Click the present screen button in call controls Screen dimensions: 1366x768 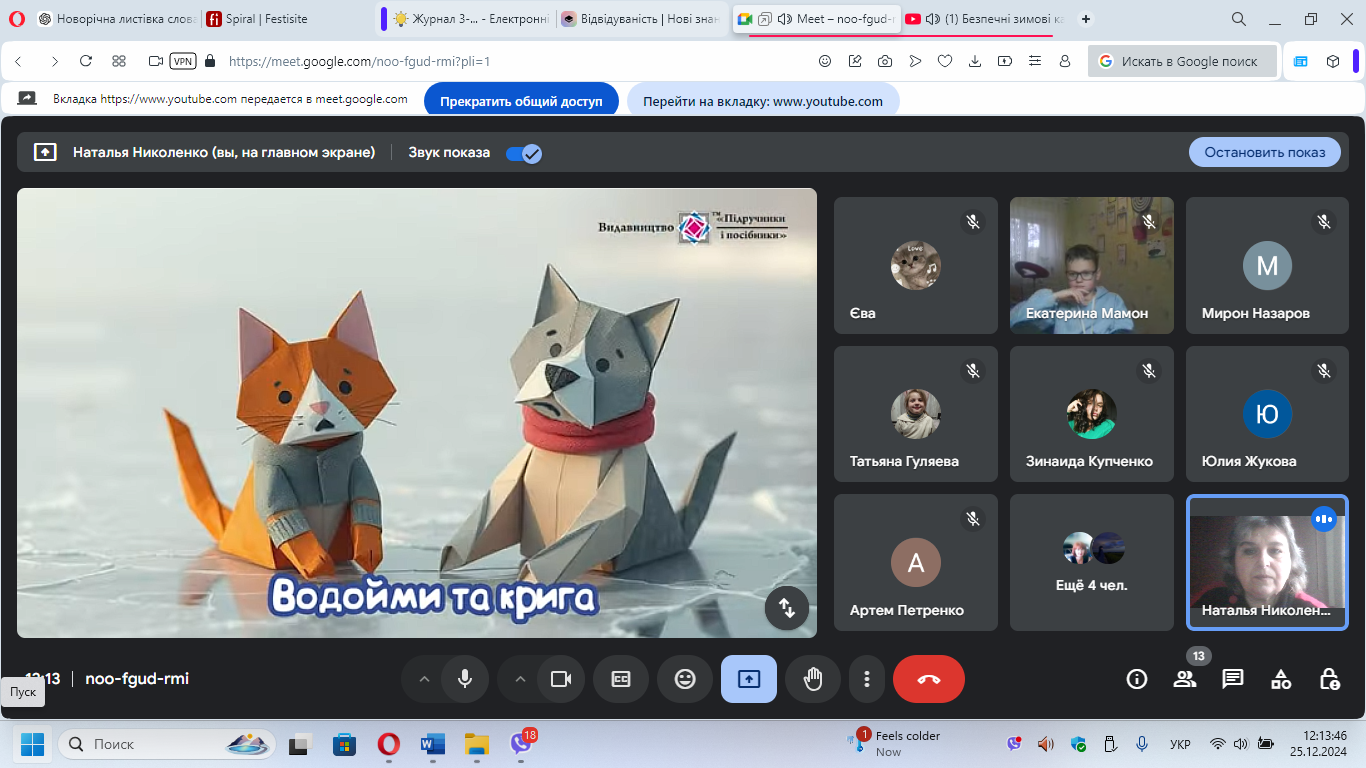[749, 679]
